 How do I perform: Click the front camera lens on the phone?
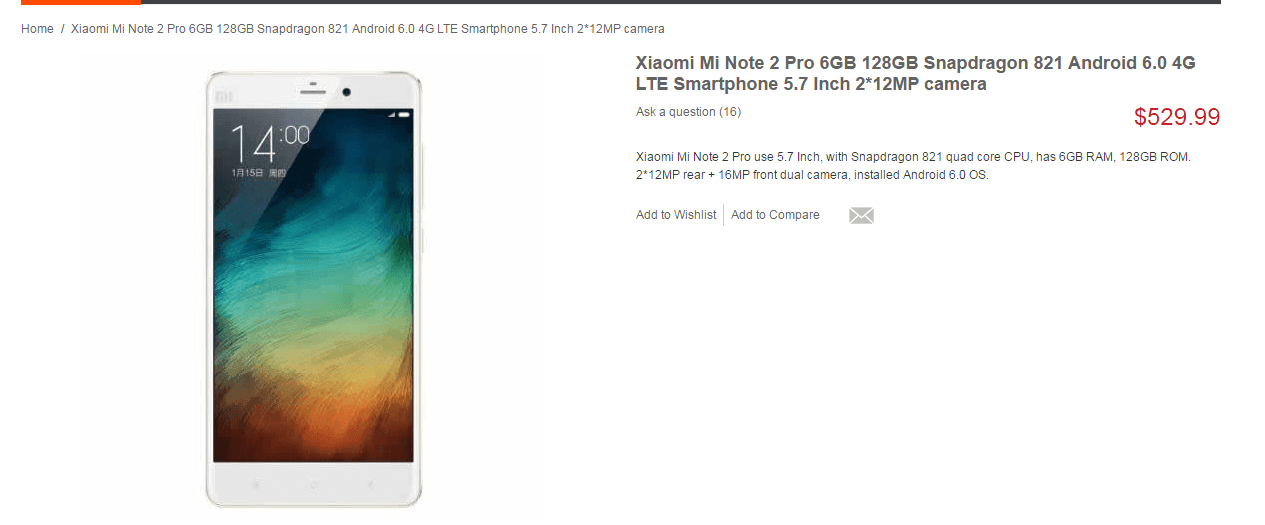347,91
